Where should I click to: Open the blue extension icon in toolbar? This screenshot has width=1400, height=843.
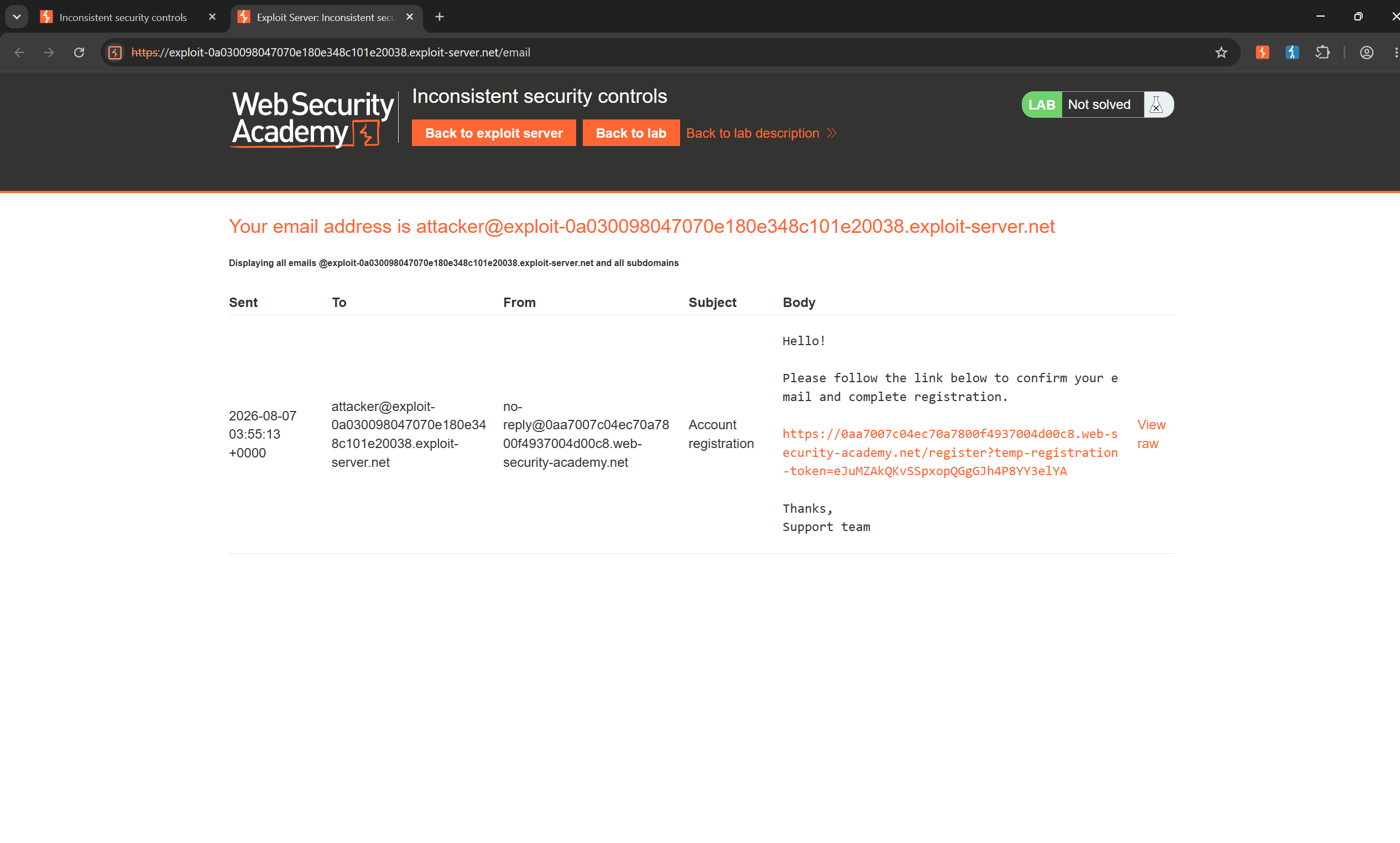tap(1292, 52)
